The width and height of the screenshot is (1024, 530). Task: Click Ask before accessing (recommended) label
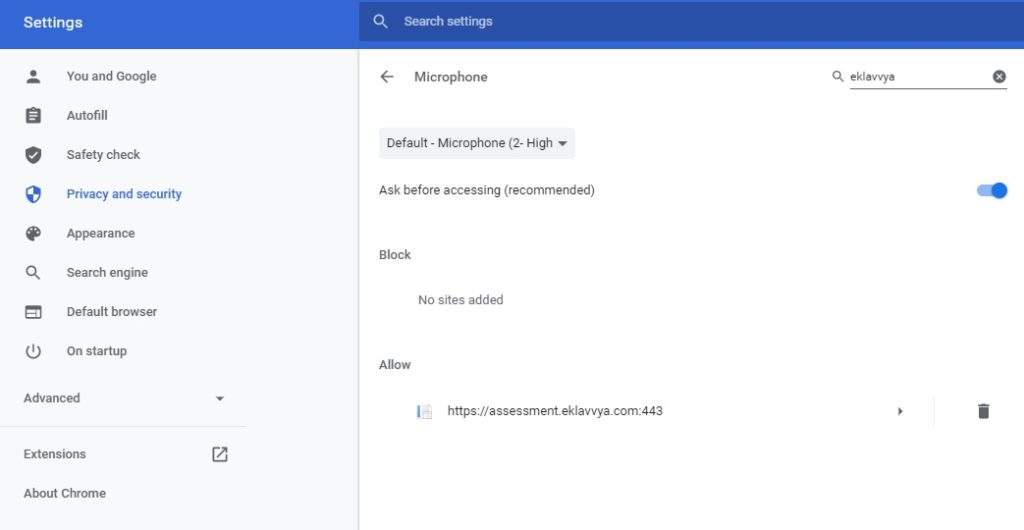(487, 191)
